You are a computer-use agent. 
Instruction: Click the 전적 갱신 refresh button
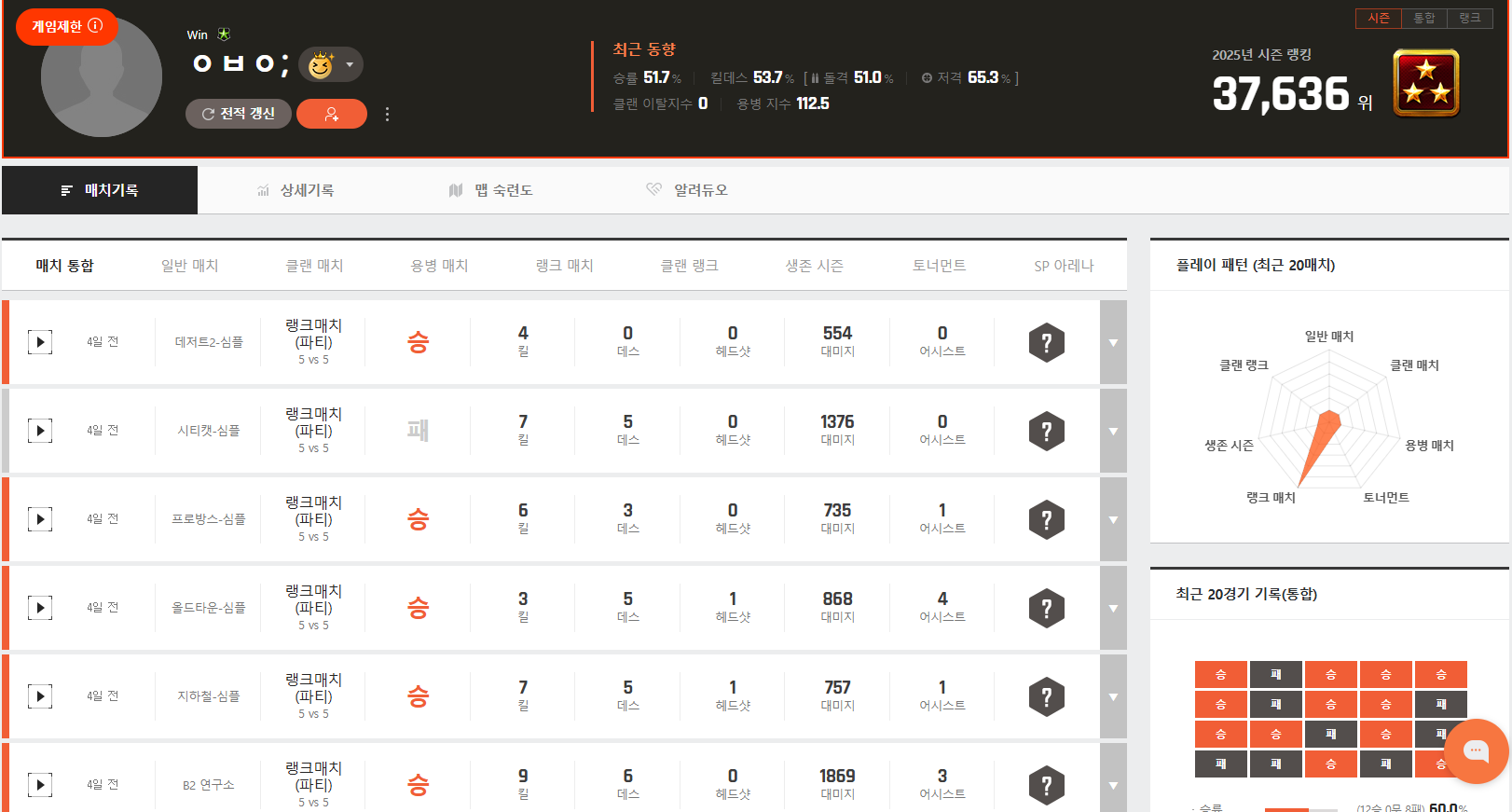tap(239, 114)
